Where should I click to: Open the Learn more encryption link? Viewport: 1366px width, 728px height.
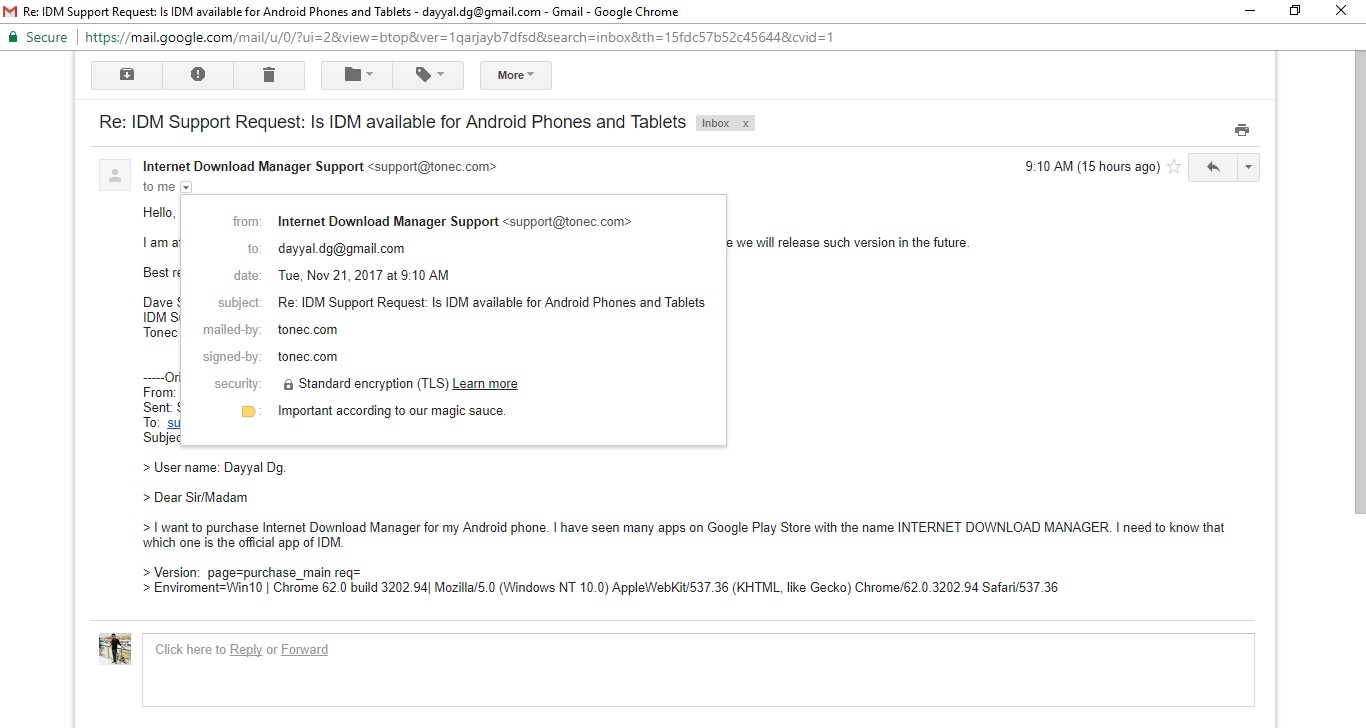pyautogui.click(x=485, y=383)
